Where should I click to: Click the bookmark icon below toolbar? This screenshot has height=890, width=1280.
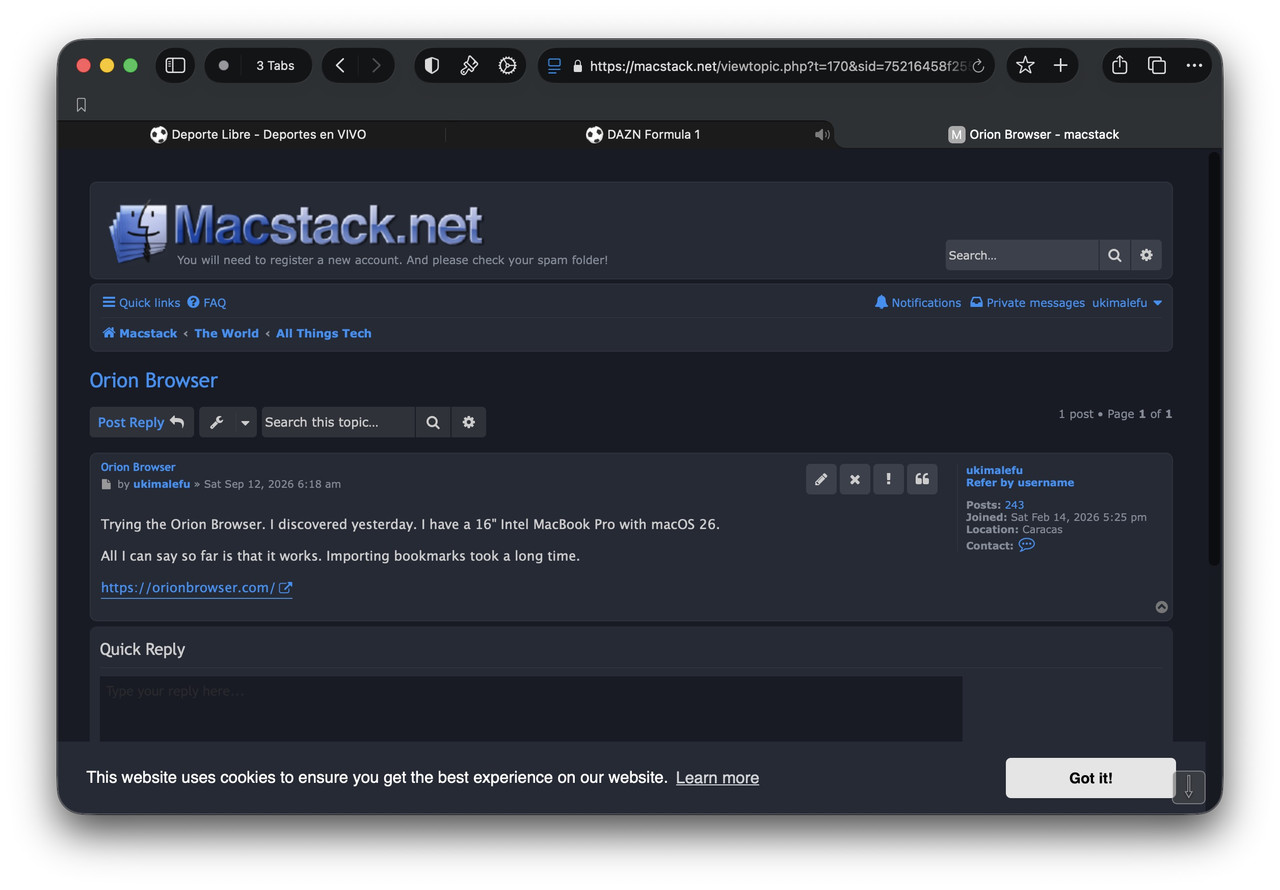pyautogui.click(x=81, y=105)
